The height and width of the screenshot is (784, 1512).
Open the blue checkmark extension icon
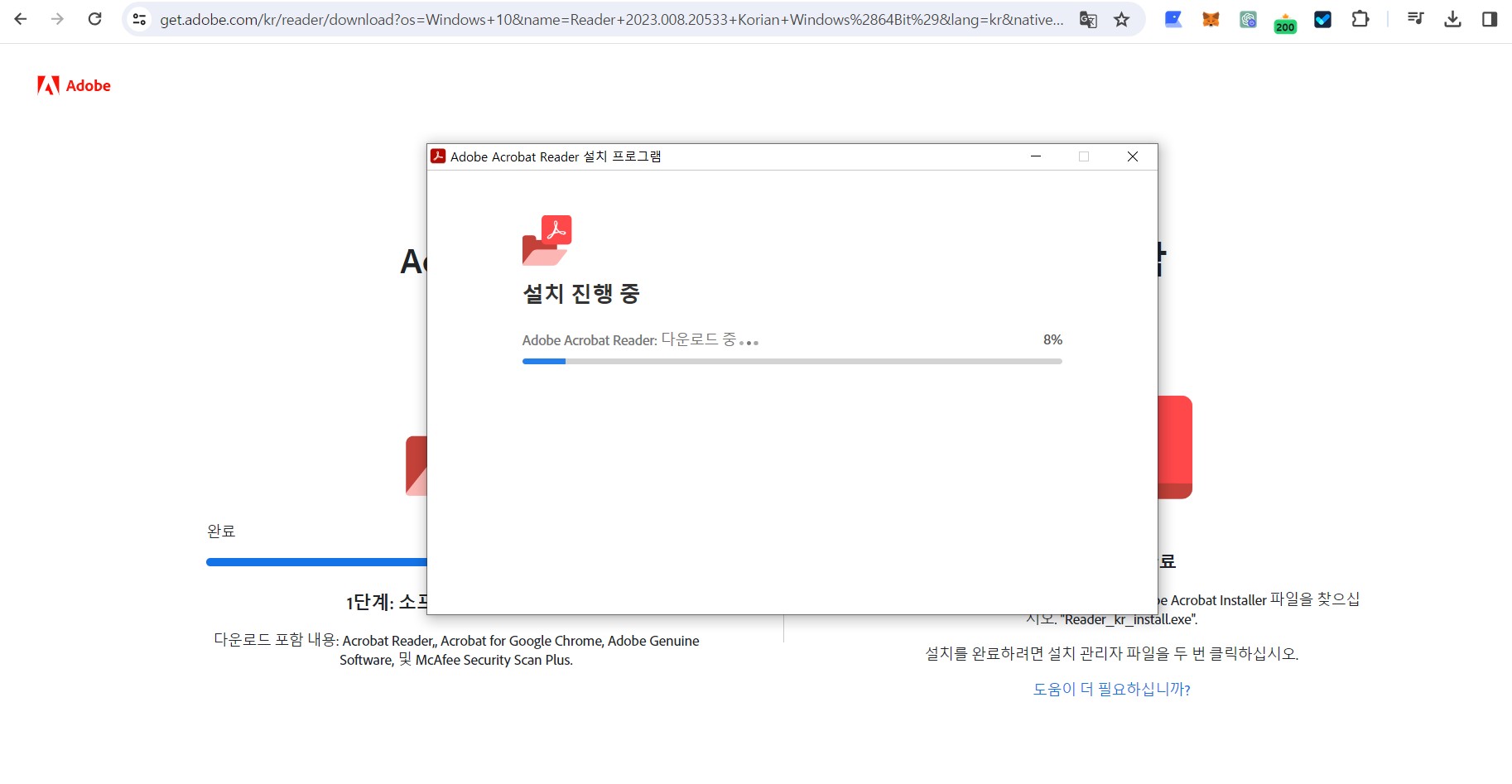click(x=1322, y=19)
